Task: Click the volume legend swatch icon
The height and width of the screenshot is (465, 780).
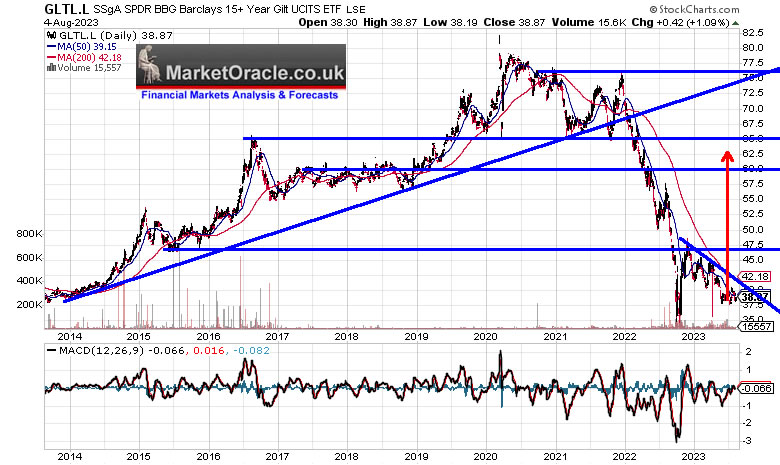Action: pos(51,68)
